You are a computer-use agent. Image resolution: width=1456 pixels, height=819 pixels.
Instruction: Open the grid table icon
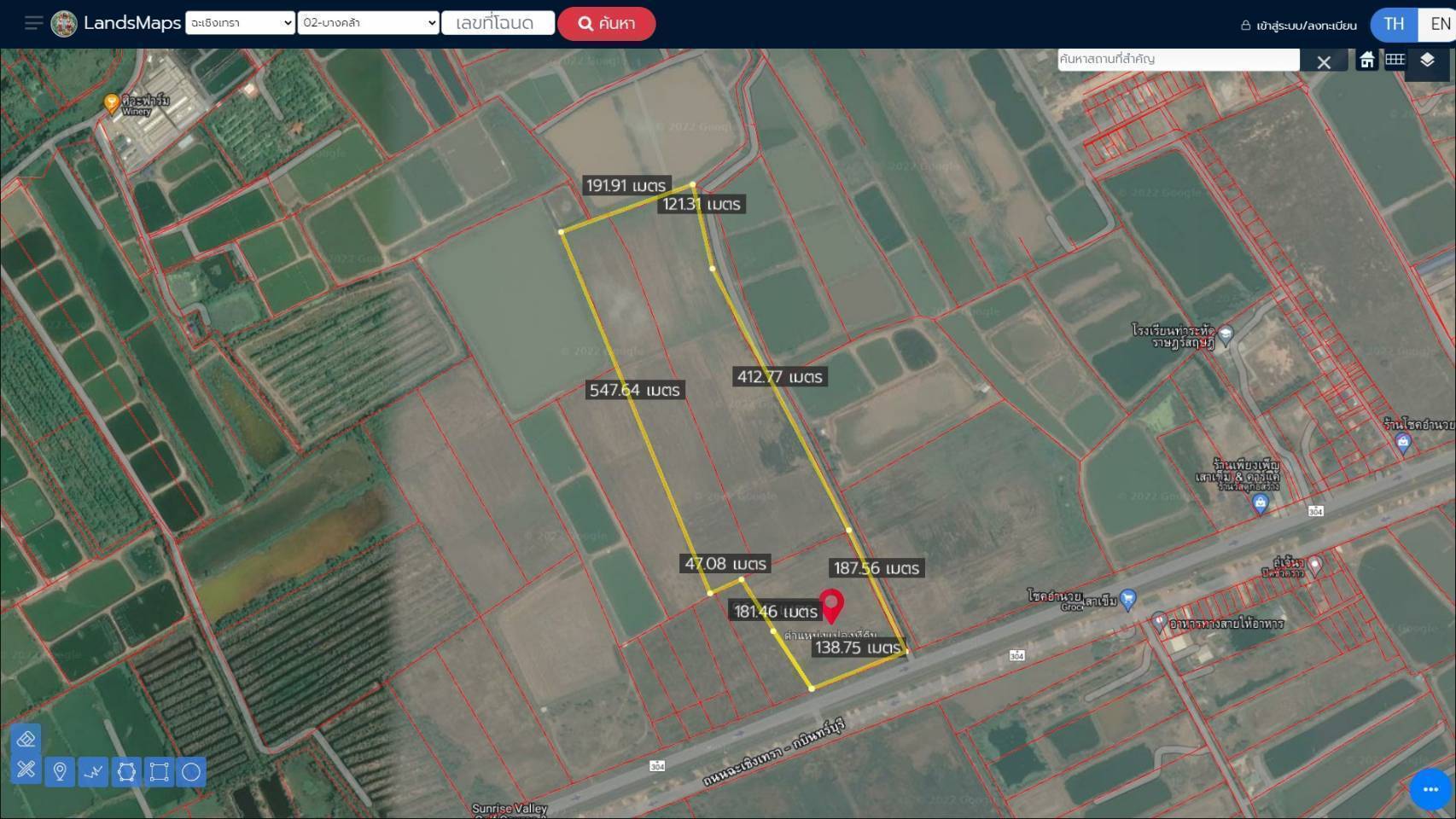click(1395, 60)
